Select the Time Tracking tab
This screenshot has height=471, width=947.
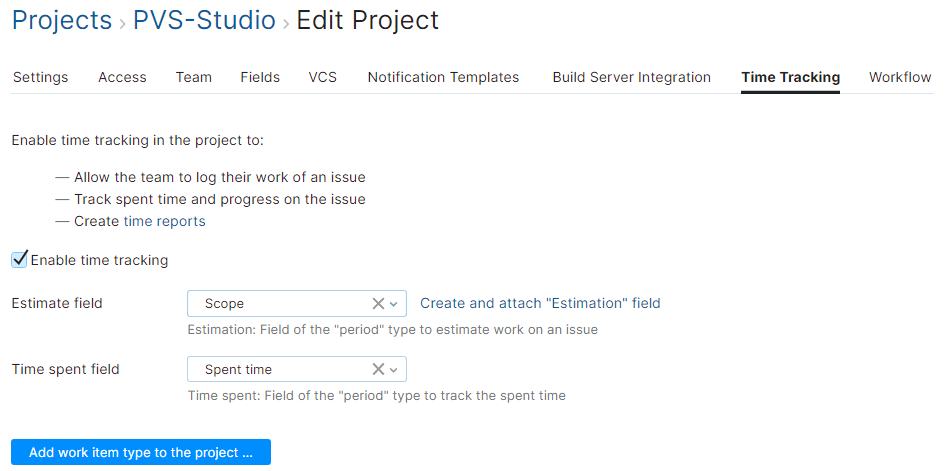790,77
